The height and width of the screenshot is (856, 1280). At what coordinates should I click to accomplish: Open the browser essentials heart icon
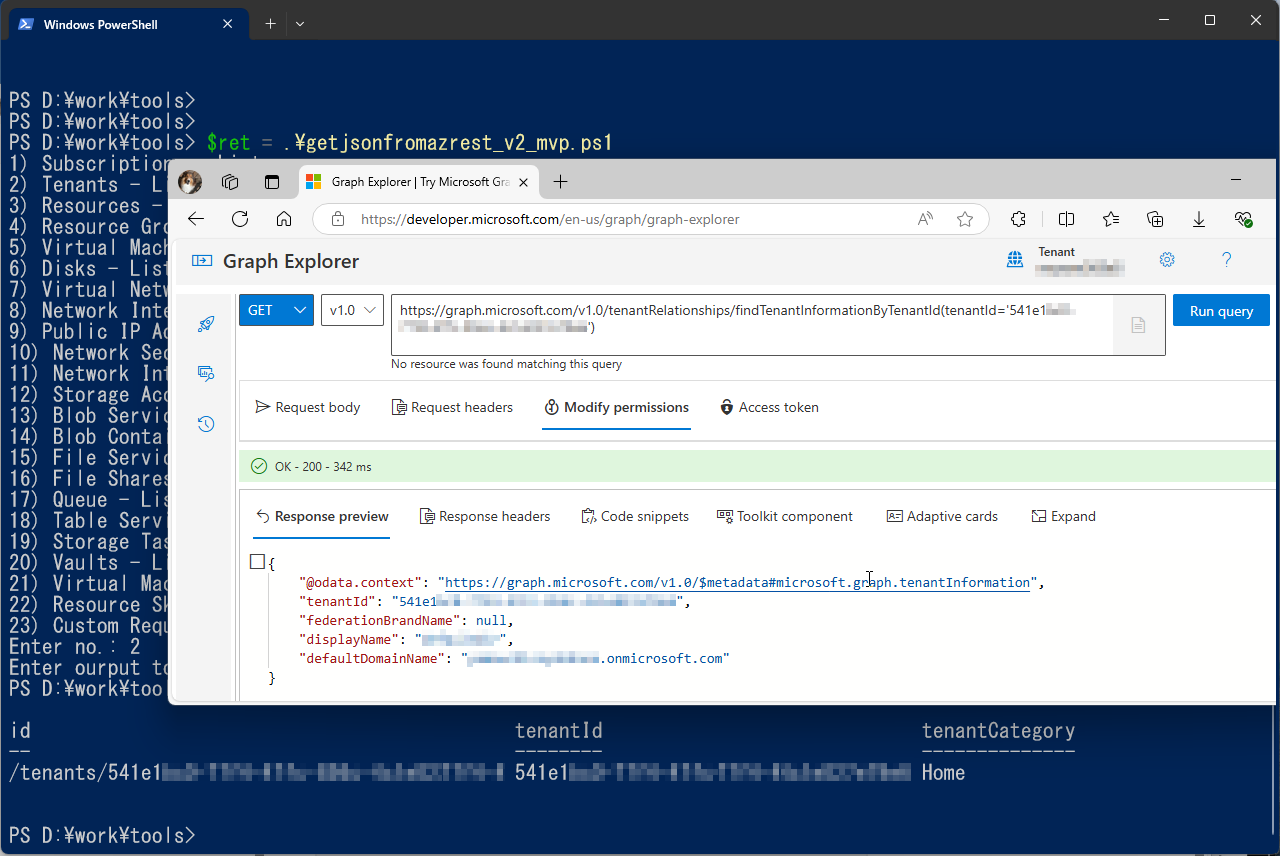[x=1243, y=219]
